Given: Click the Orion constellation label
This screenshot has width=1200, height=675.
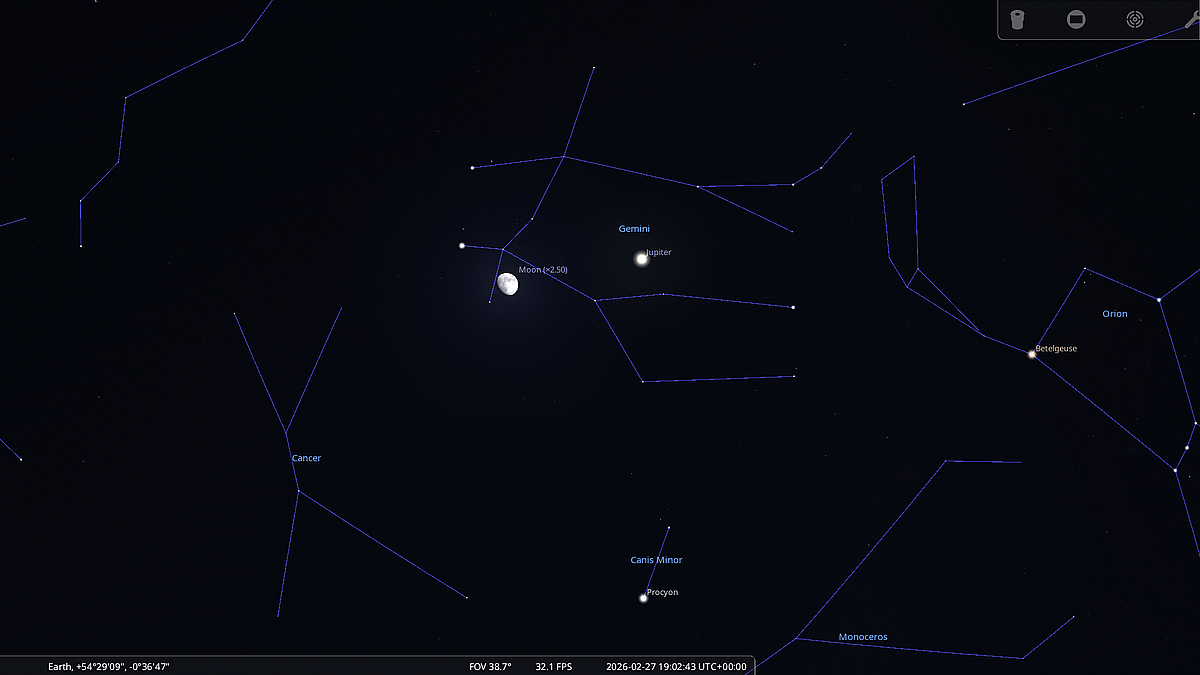Looking at the screenshot, I should (x=1114, y=314).
